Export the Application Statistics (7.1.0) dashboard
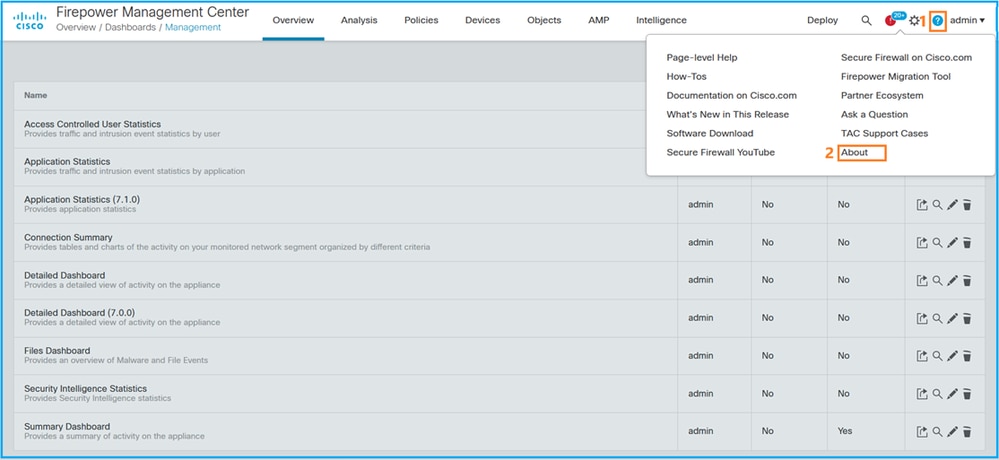 click(x=922, y=205)
